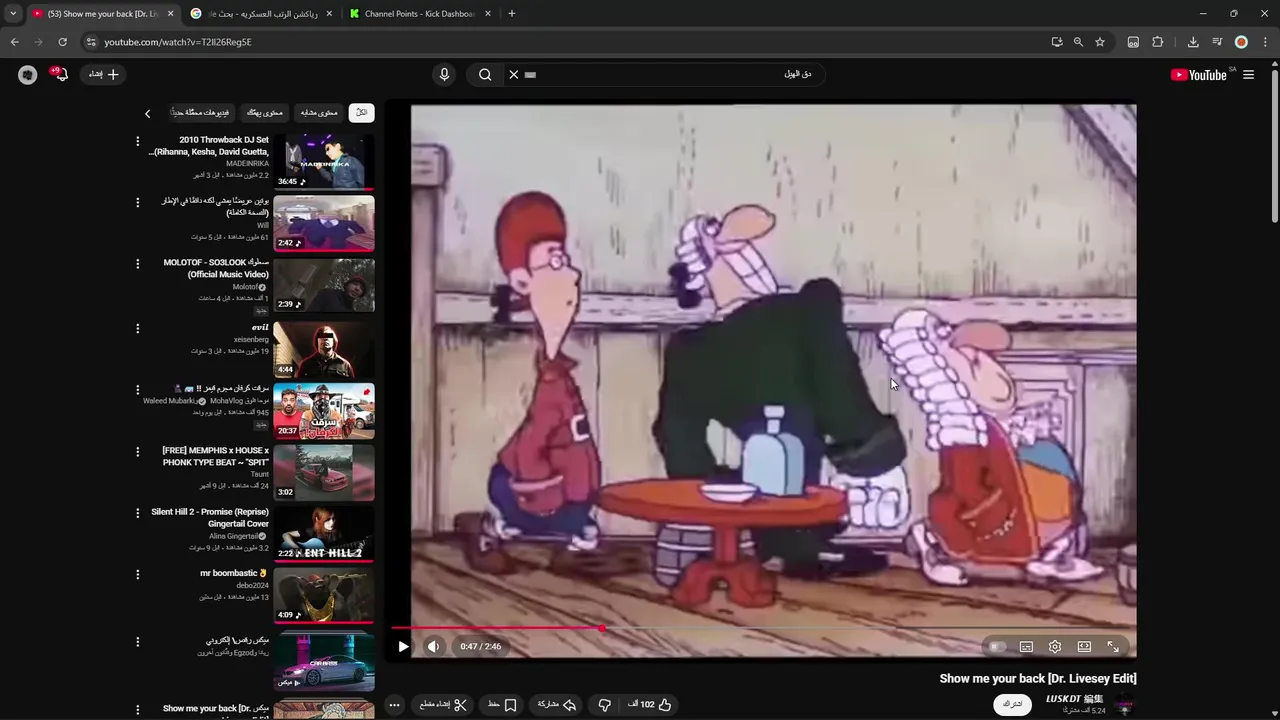Viewport: 1280px width, 720px height.
Task: Play the video with the play button
Action: (x=403, y=646)
